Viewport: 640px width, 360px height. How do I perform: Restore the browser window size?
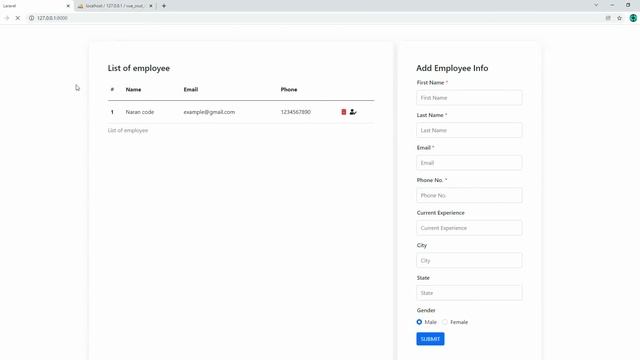628,5
